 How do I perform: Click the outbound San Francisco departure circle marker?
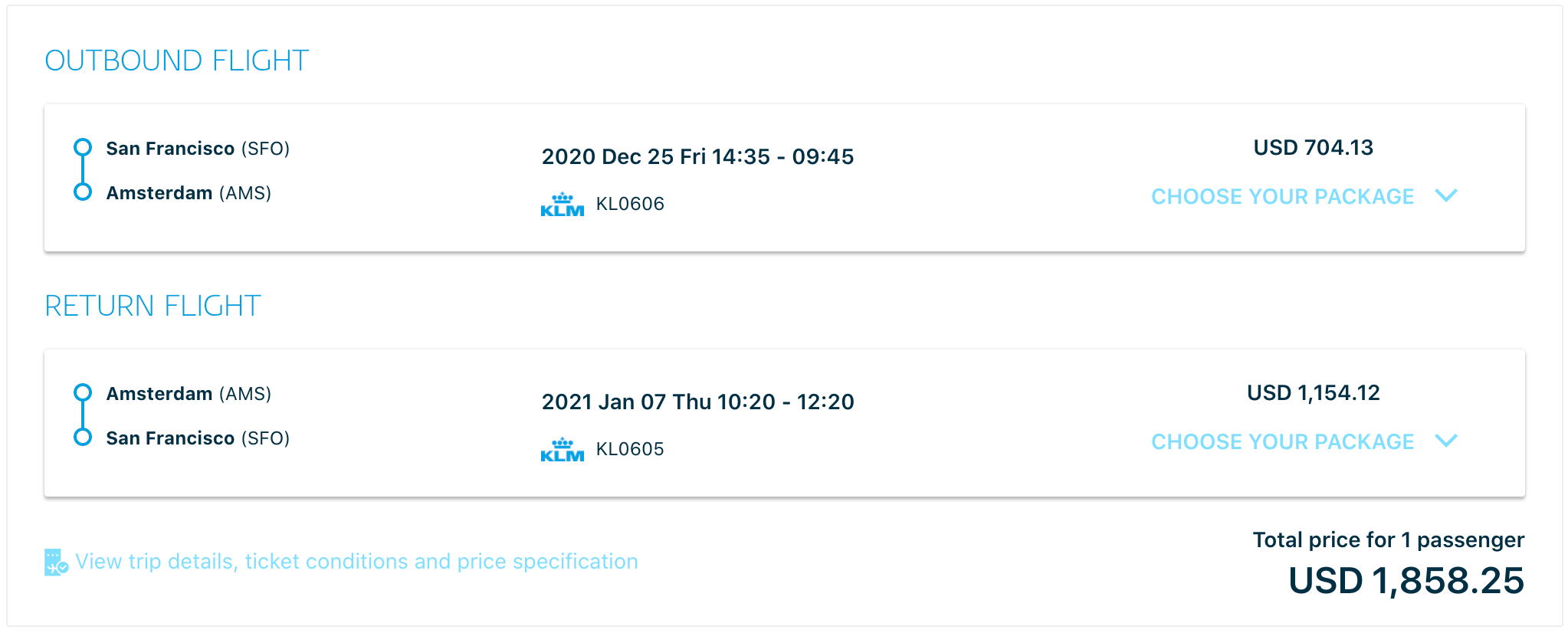[x=83, y=147]
